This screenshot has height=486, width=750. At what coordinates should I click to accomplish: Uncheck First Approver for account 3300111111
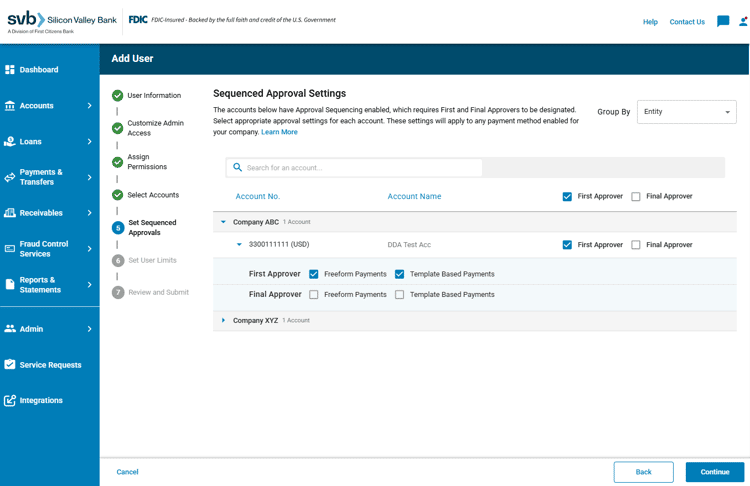(567, 245)
